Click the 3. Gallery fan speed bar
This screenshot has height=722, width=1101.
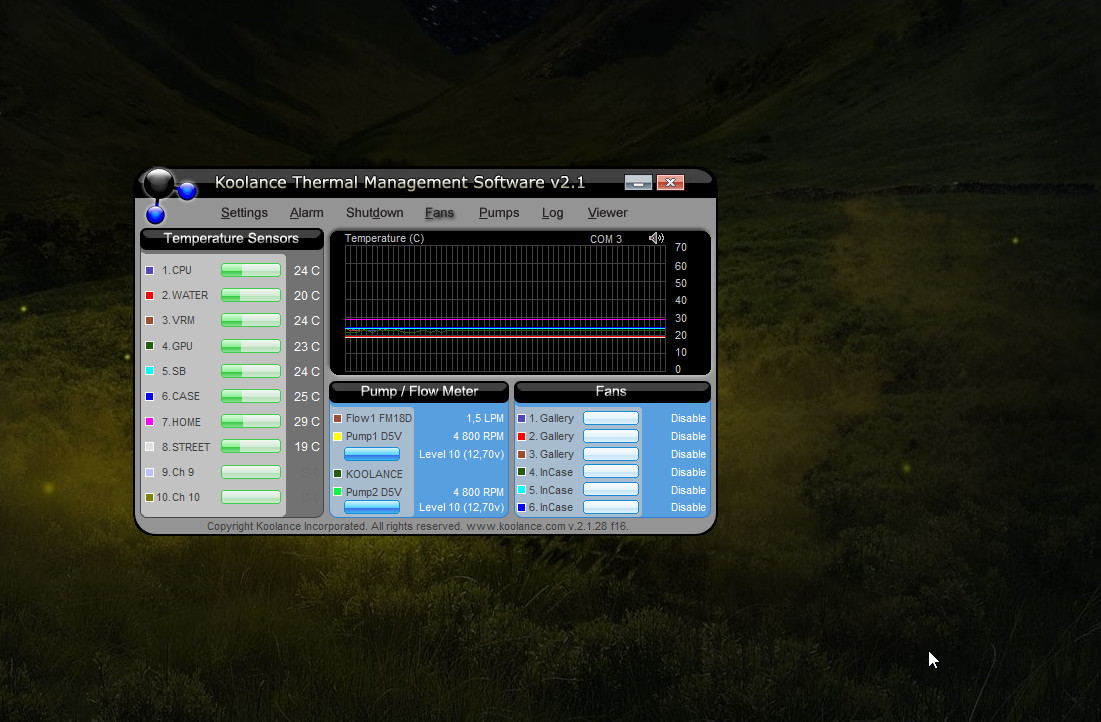tap(611, 454)
